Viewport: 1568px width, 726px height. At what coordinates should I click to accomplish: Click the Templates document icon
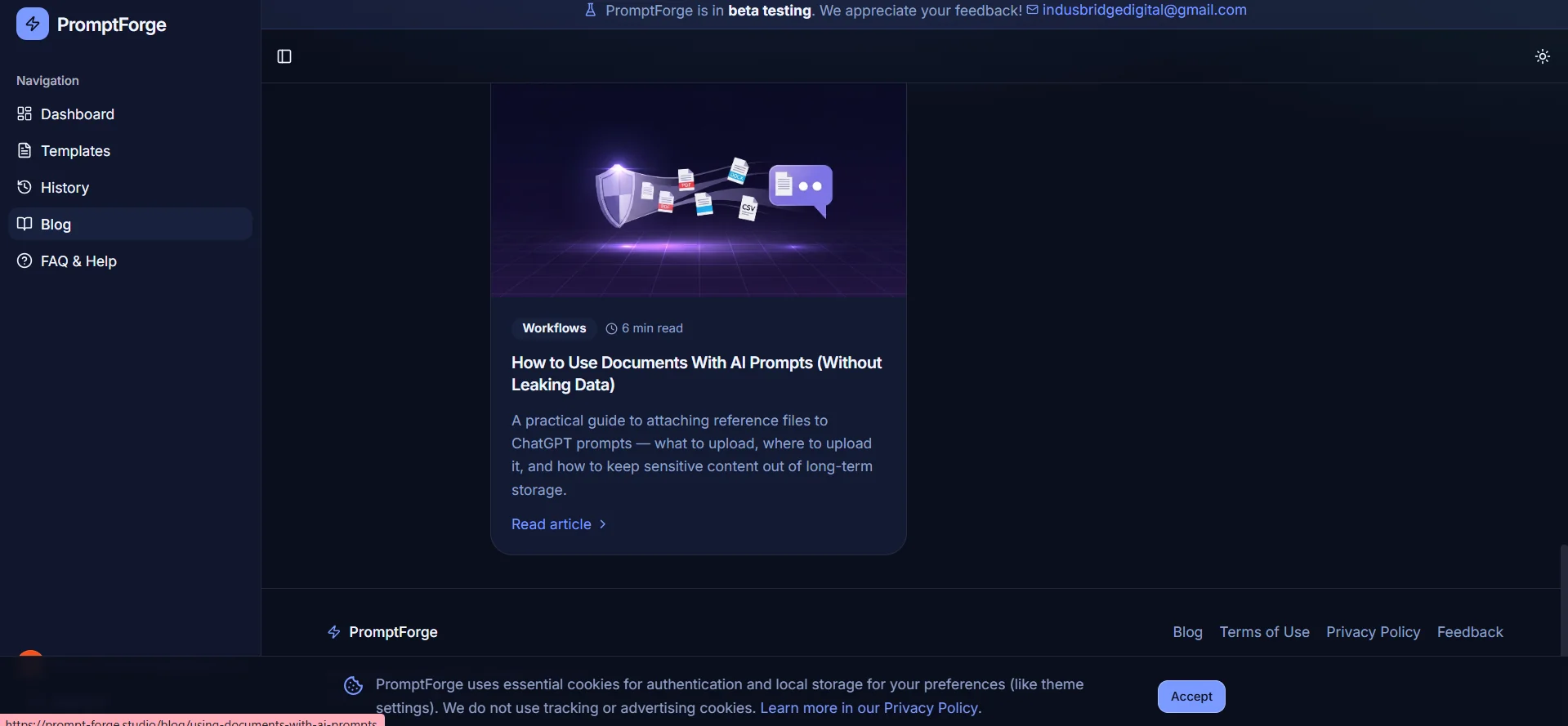(25, 150)
